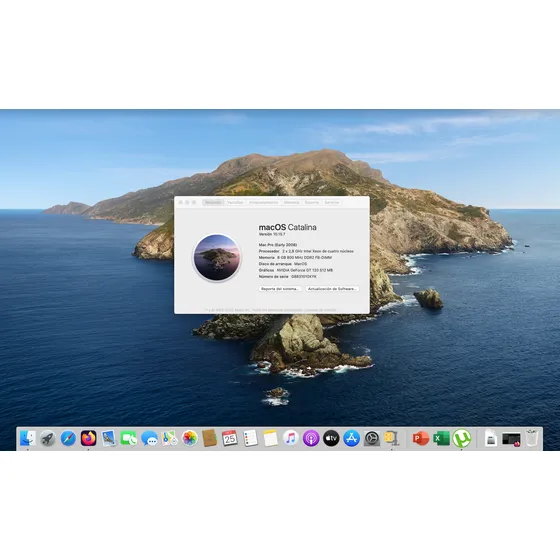The image size is (560, 560).
Task: Launch Excel from the Dock
Action: coord(441,438)
